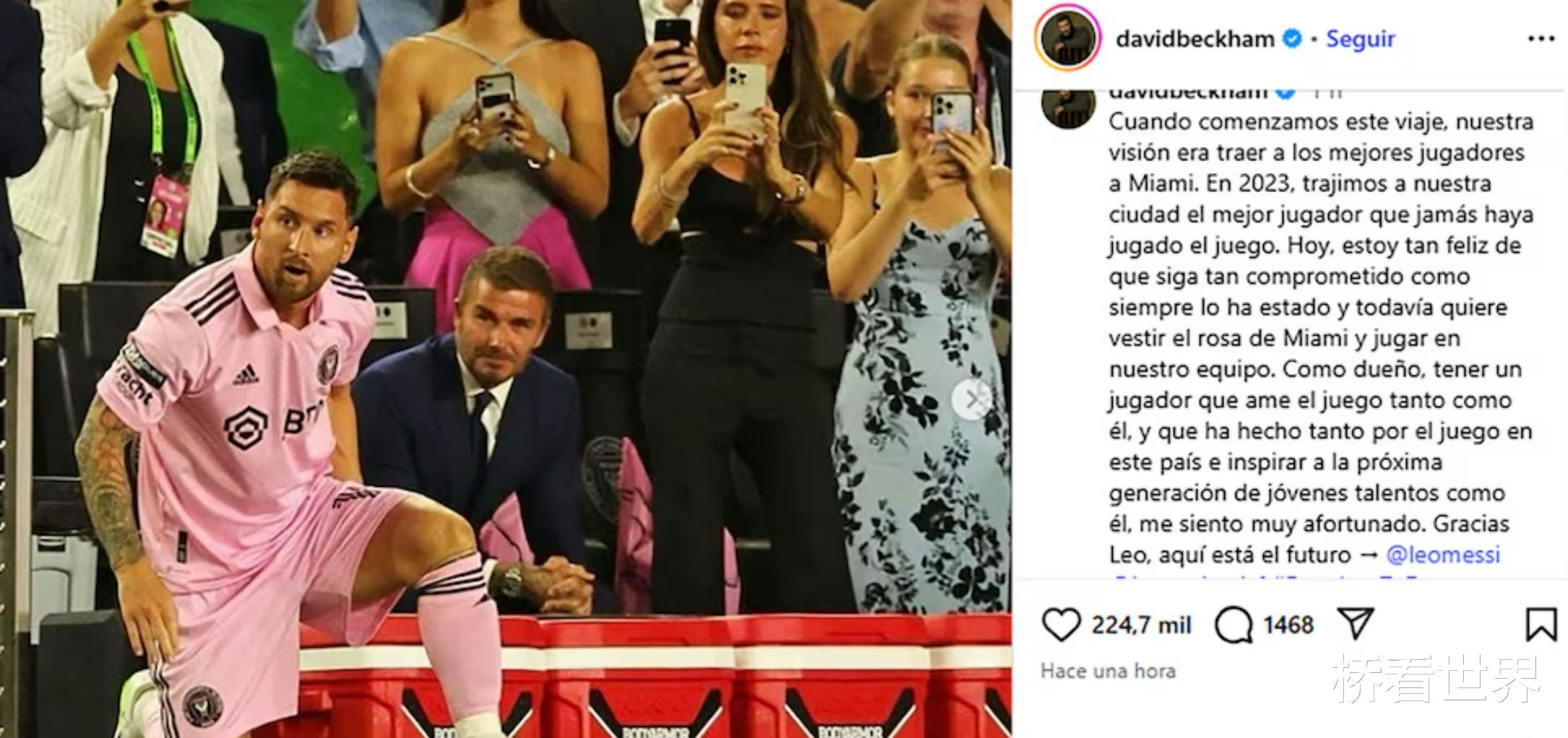Open the @leomessi mention link

(1443, 555)
